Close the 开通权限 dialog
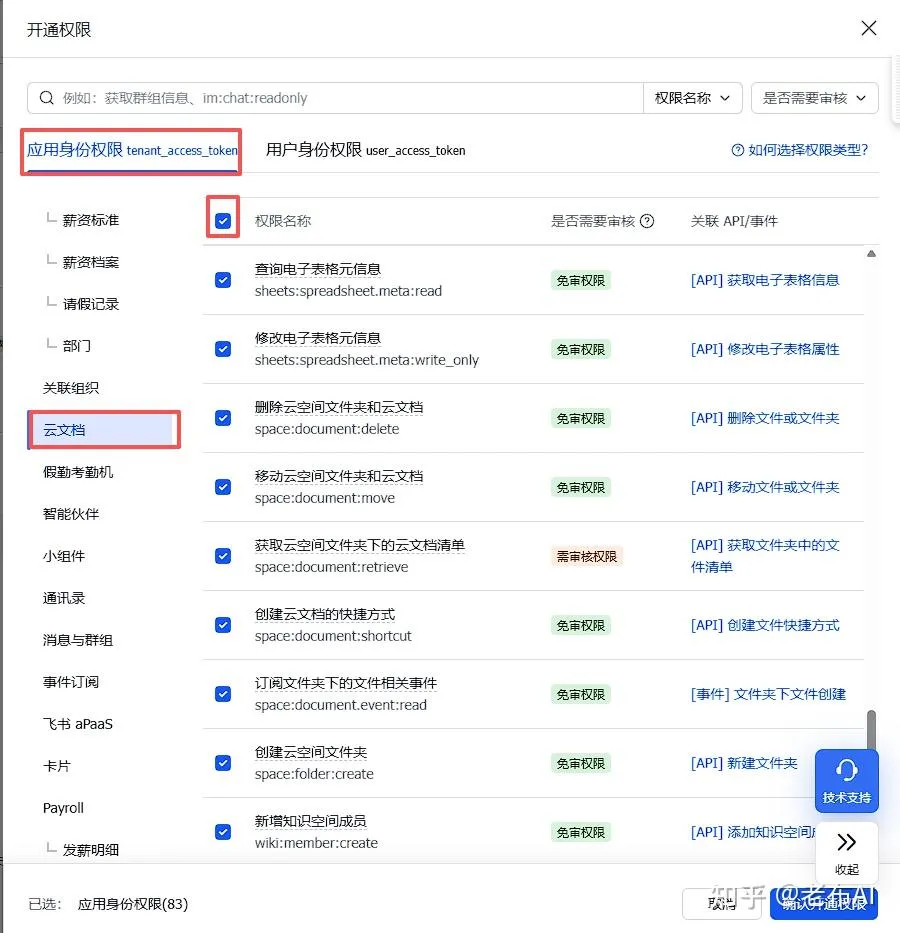This screenshot has height=933, width=900. pos(869,28)
